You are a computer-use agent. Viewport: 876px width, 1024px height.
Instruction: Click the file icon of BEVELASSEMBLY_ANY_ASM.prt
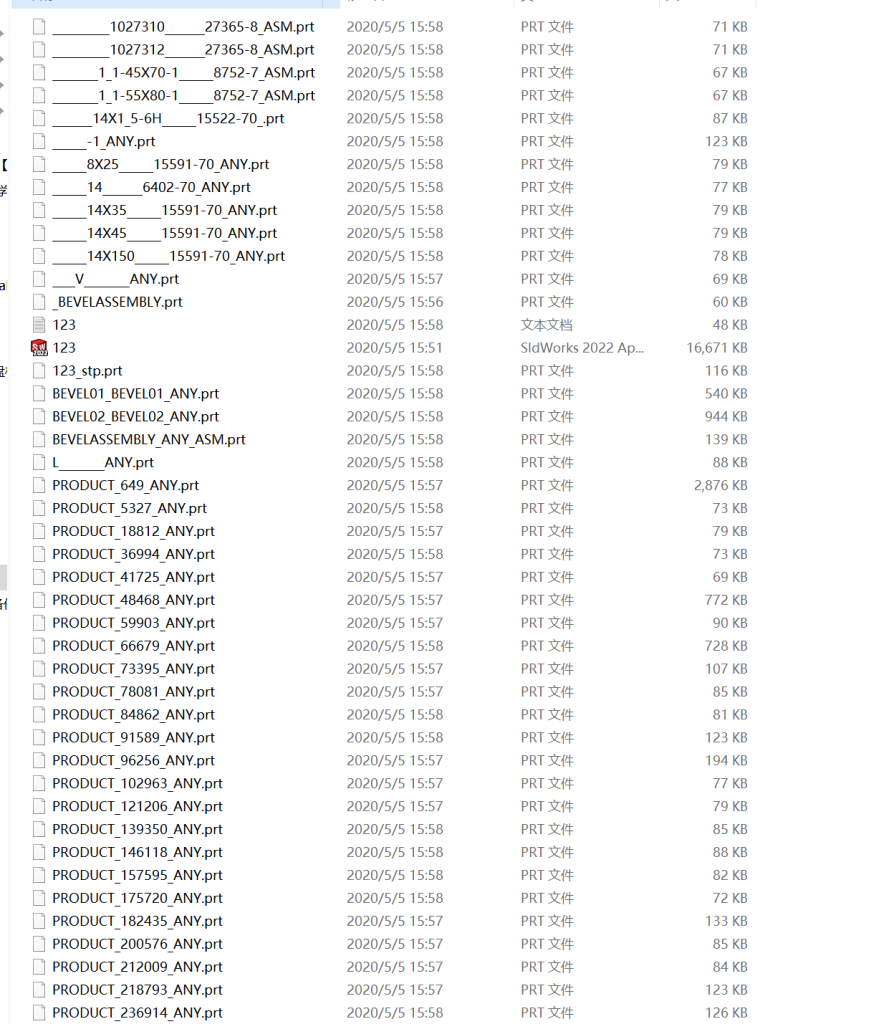(x=39, y=439)
